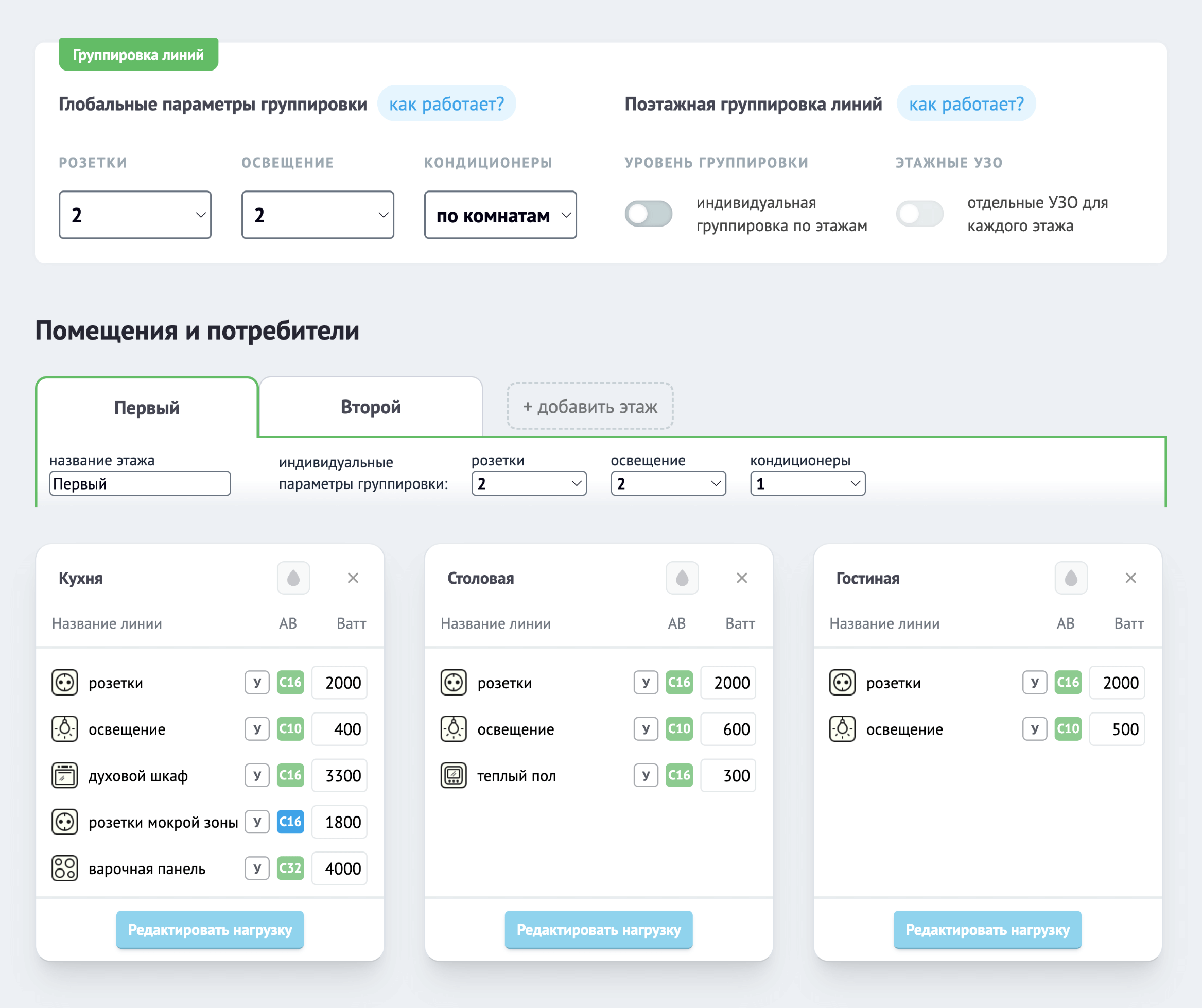The image size is (1202, 1008).
Task: Toggle У button for Гостиная освещение
Action: [x=1035, y=728]
